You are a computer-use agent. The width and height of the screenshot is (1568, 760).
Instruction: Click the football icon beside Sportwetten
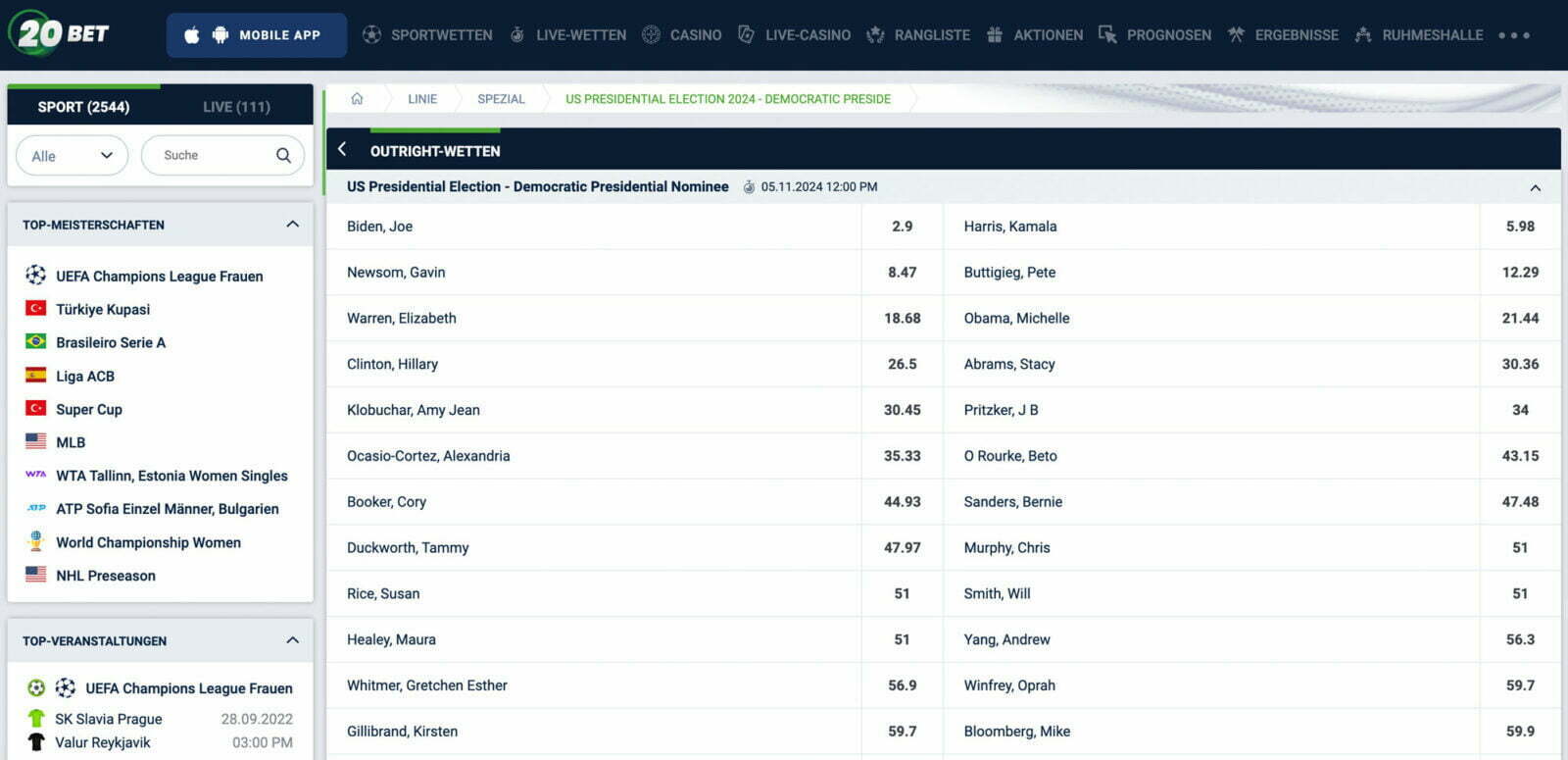coord(371,34)
